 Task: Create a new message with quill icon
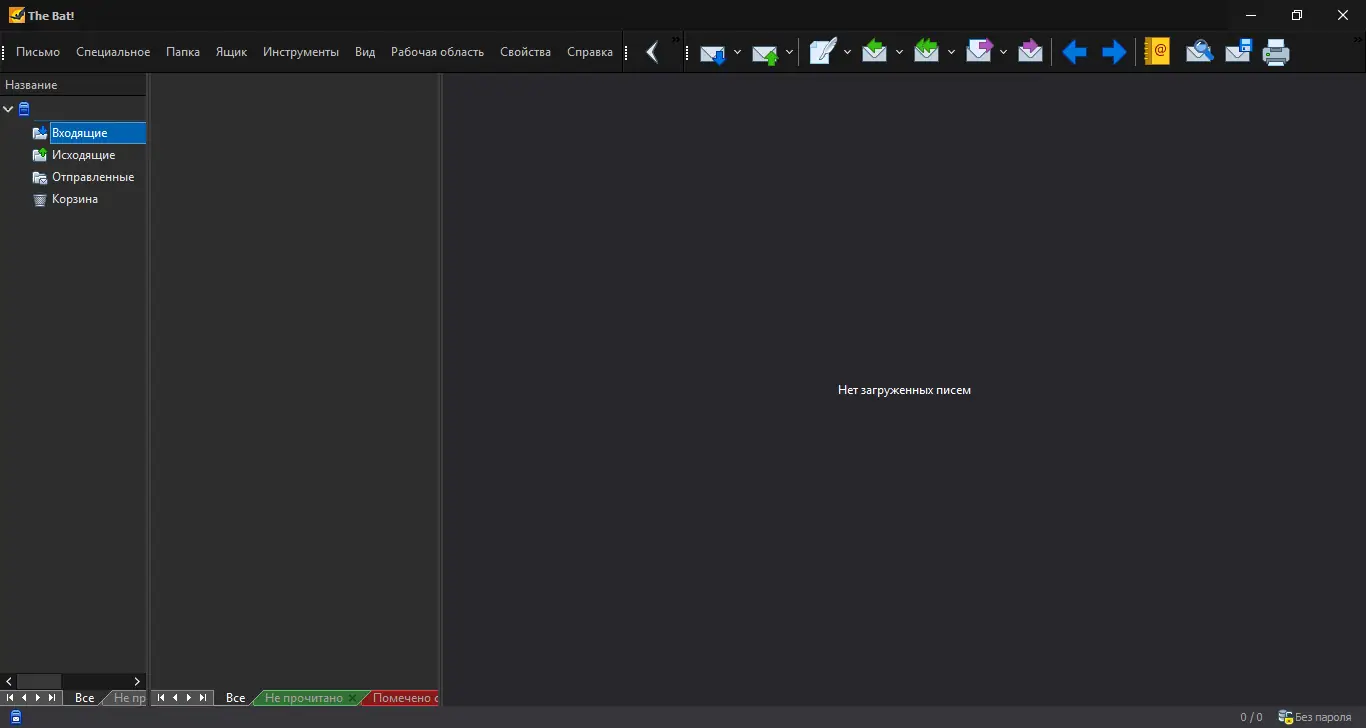tap(822, 52)
